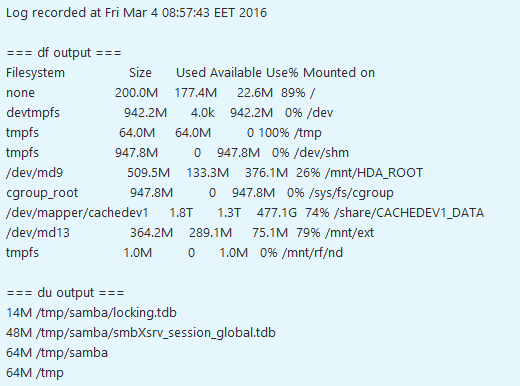Click the '64M /tmp/samba' line
This screenshot has height=386, width=520.
[57, 353]
